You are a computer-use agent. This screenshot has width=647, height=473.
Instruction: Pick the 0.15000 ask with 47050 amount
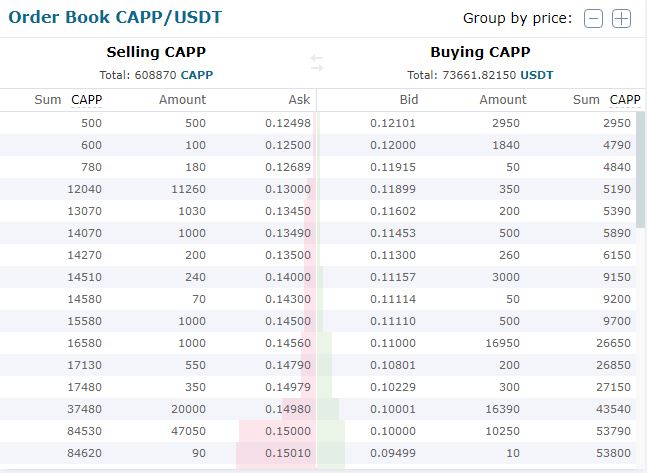(x=288, y=431)
